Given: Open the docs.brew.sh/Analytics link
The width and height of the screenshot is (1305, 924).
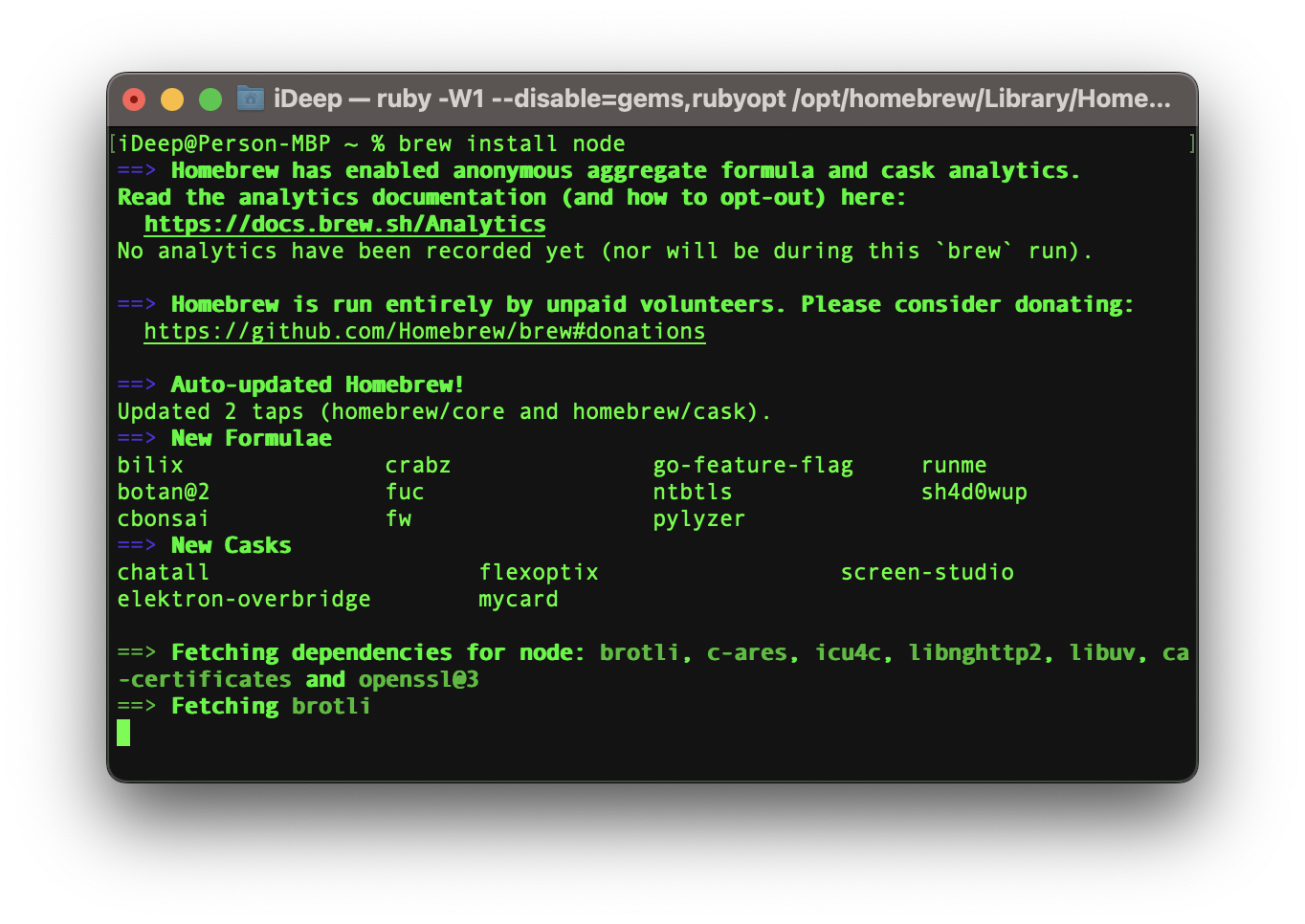Looking at the screenshot, I should [x=344, y=225].
